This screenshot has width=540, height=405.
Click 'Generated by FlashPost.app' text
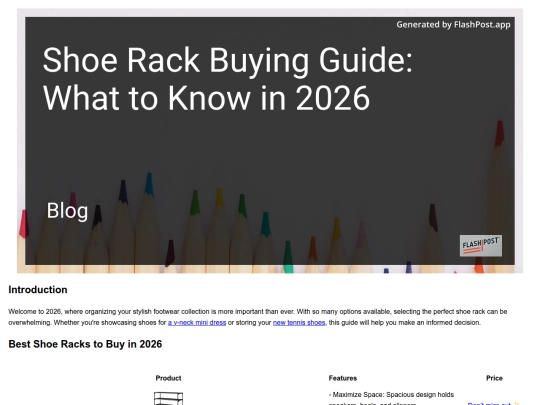[453, 25]
